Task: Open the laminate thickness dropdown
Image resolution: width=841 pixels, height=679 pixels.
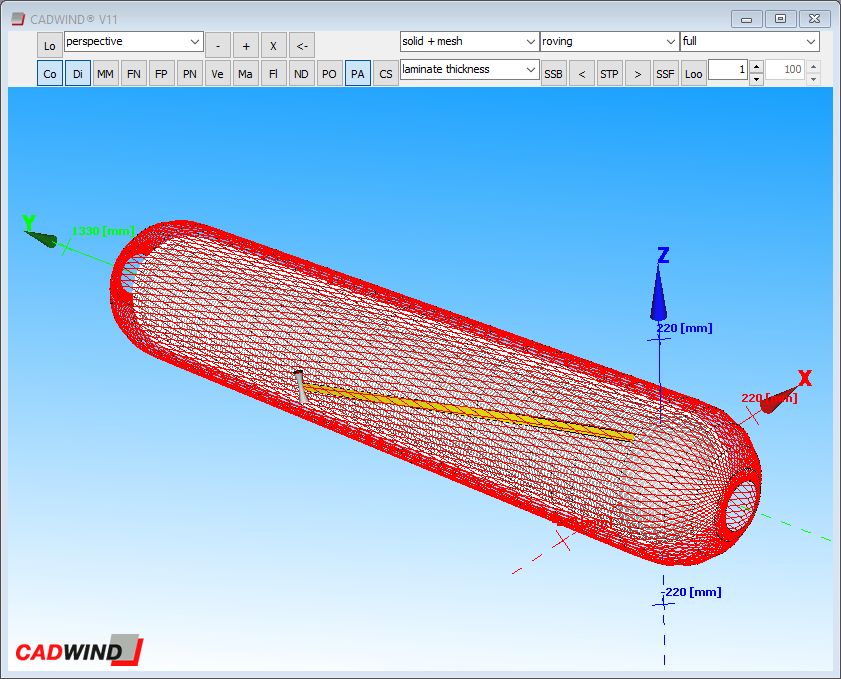Action: coord(469,70)
